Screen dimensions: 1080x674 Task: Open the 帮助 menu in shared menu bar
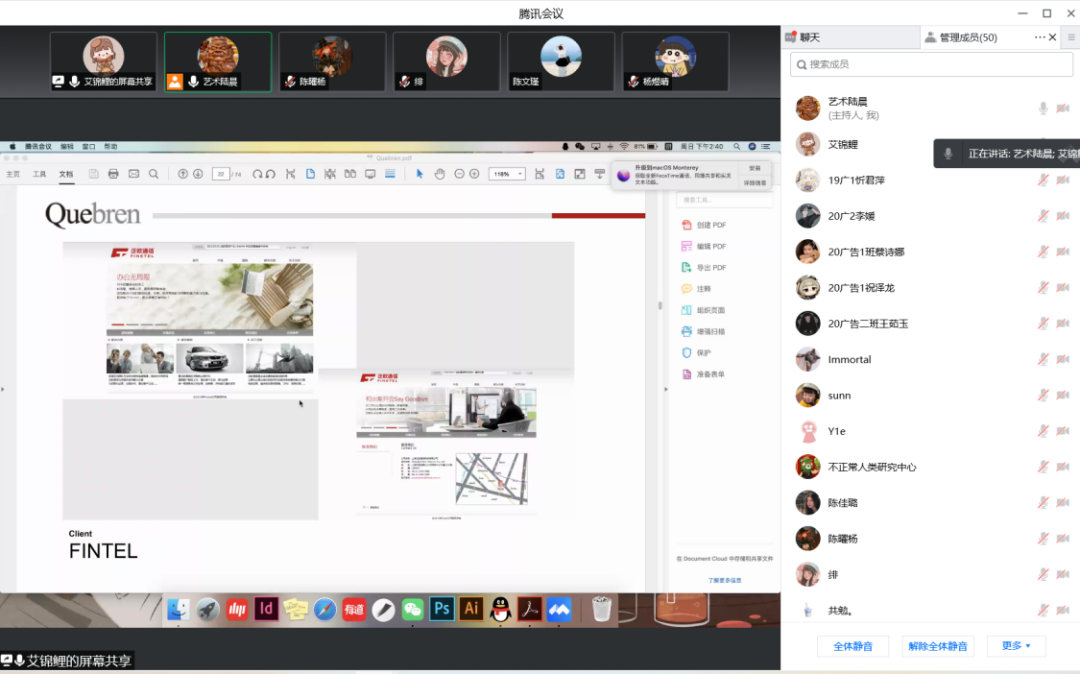(111, 147)
